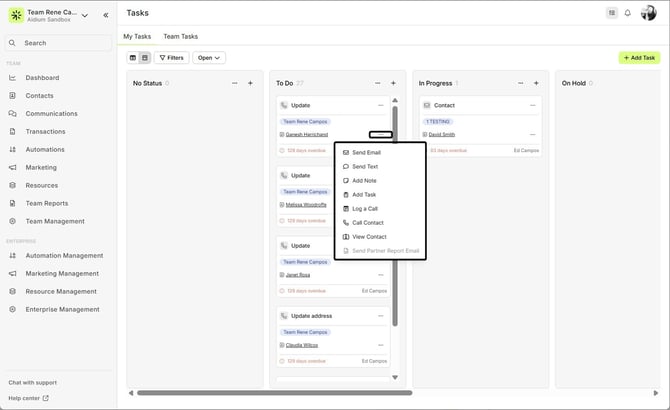The height and width of the screenshot is (410, 670).
Task: Collapse the To Do column with minus
Action: [377, 83]
